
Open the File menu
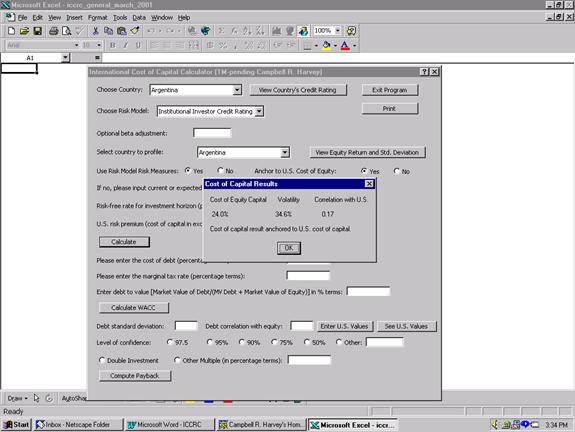tap(22, 18)
